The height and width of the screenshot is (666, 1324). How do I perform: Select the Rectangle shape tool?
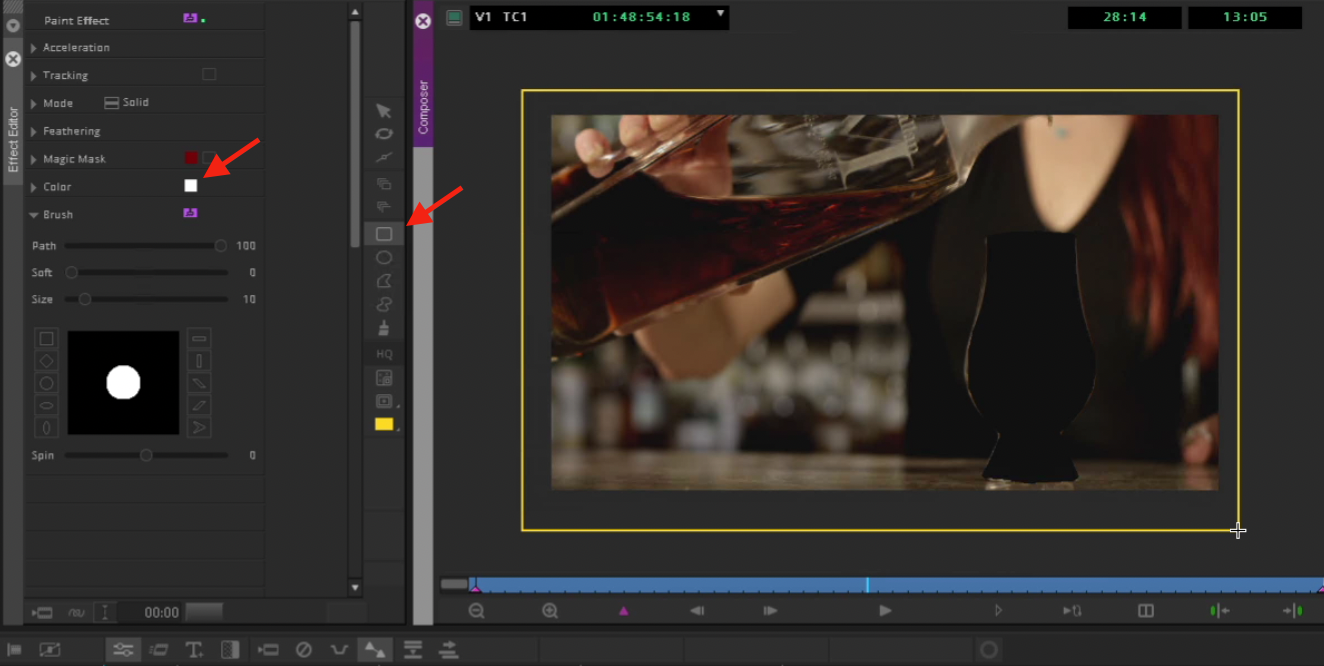pyautogui.click(x=383, y=234)
